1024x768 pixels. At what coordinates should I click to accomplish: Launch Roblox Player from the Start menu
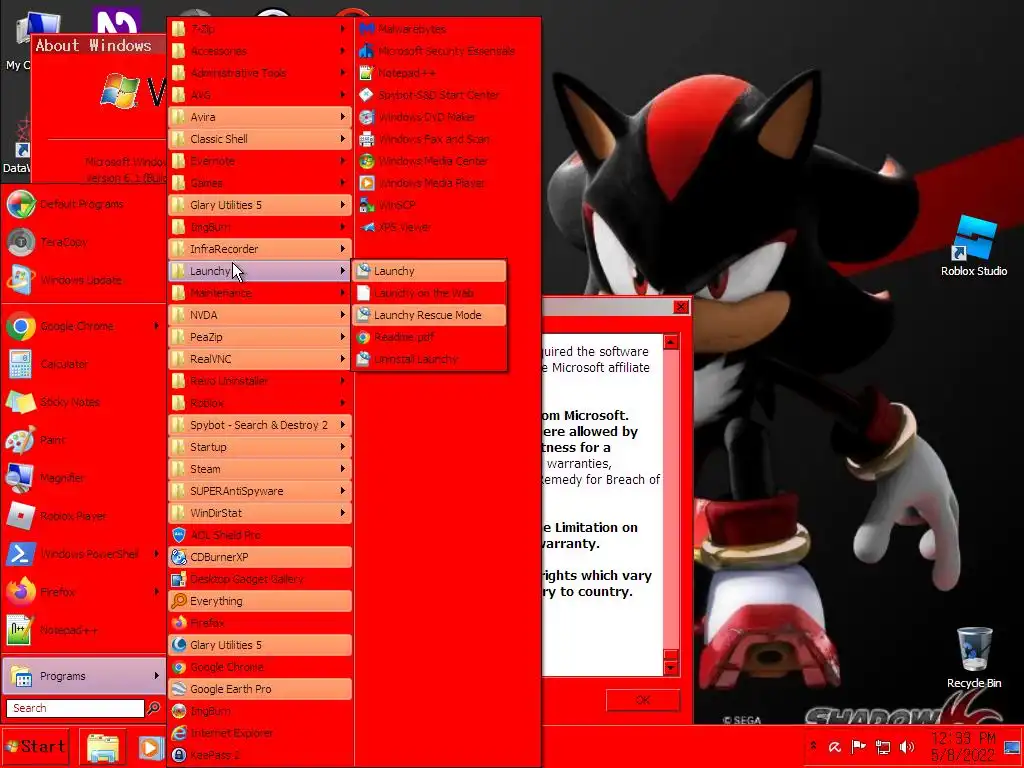83,516
